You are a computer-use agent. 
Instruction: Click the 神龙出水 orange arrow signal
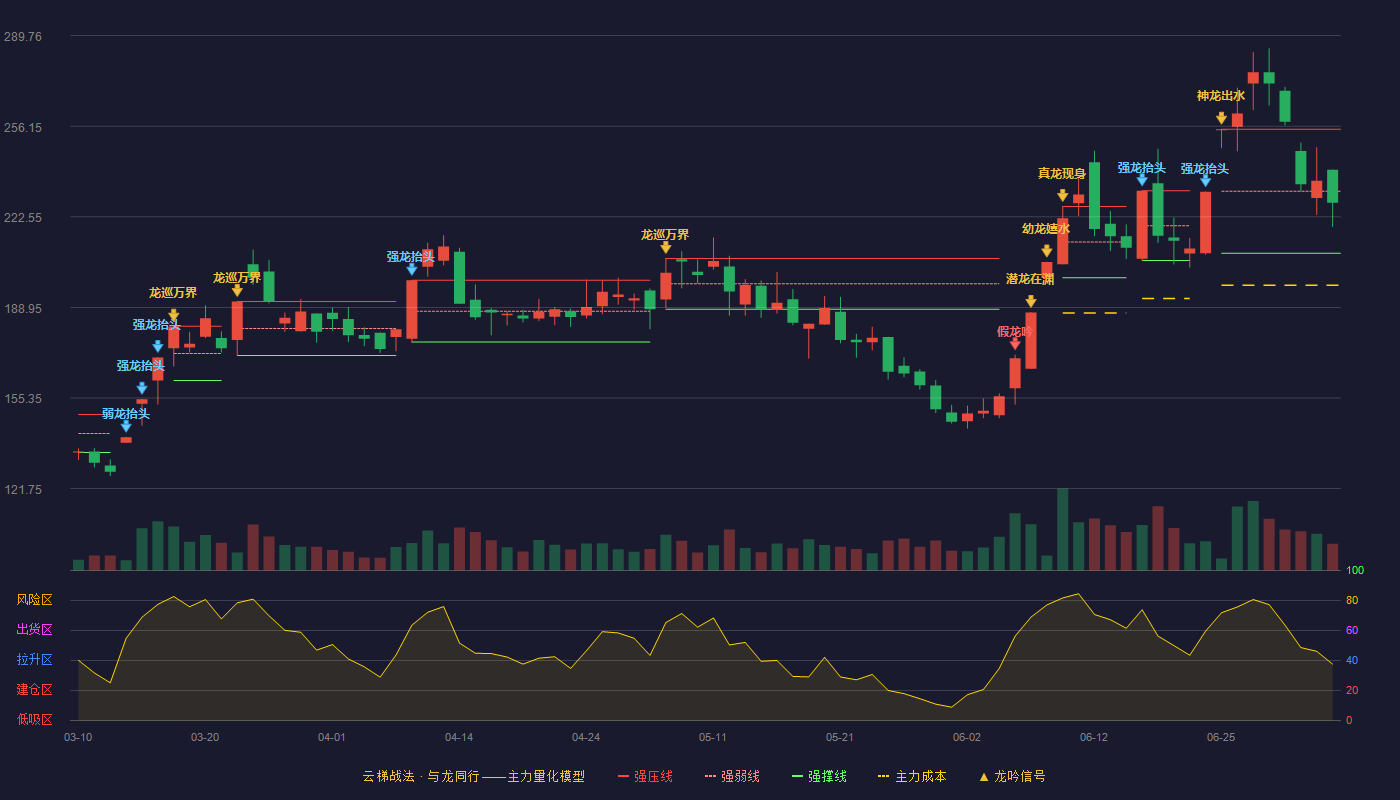1222,118
